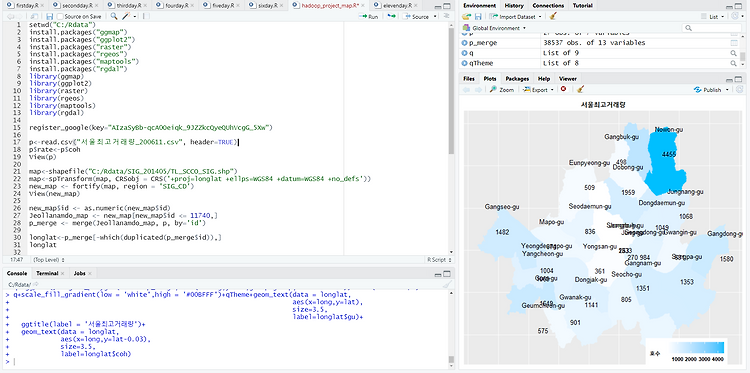Clear environment objects with broom icon

tap(553, 16)
